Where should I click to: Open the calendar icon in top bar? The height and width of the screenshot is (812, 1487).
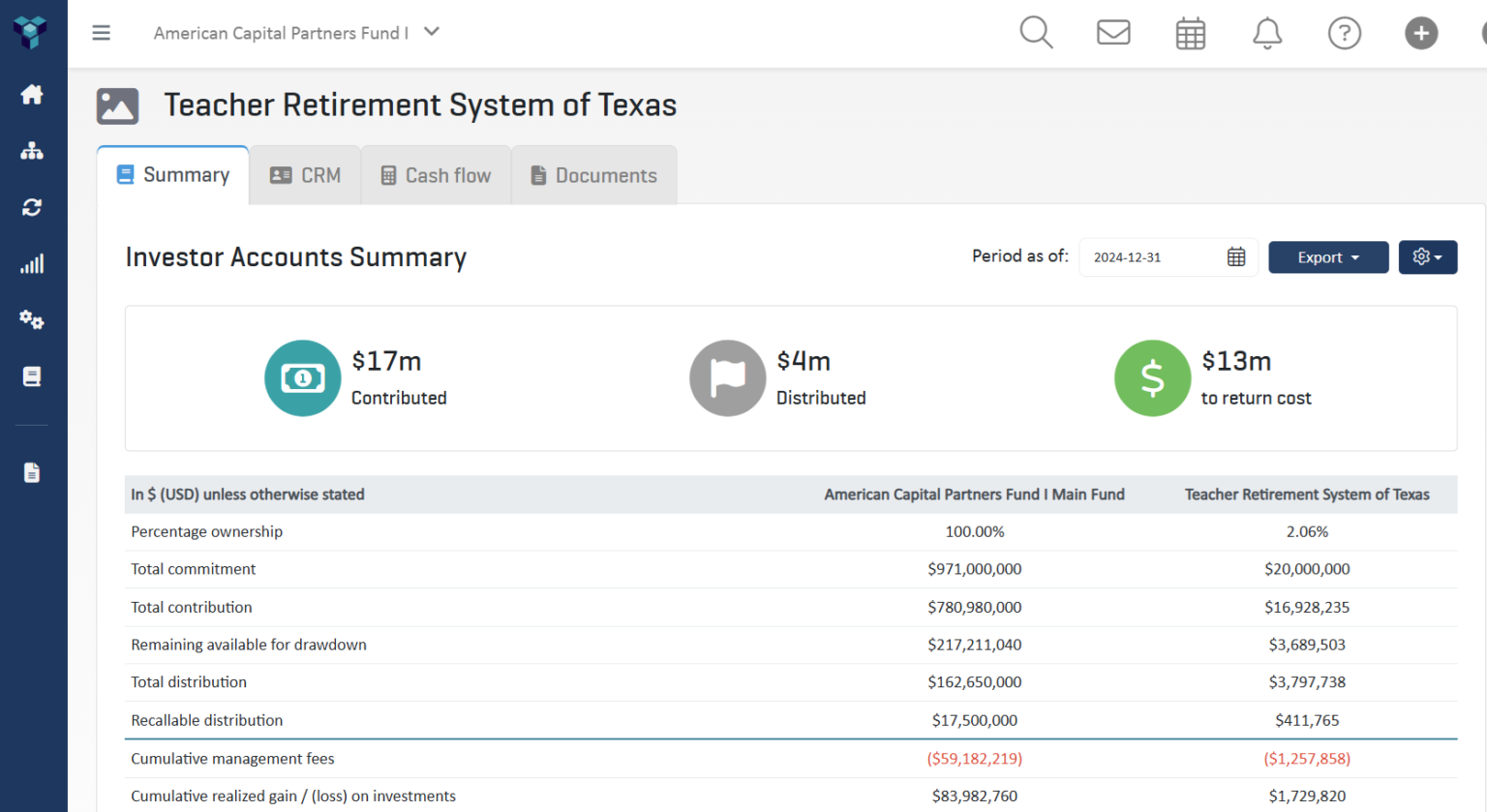[x=1190, y=34]
